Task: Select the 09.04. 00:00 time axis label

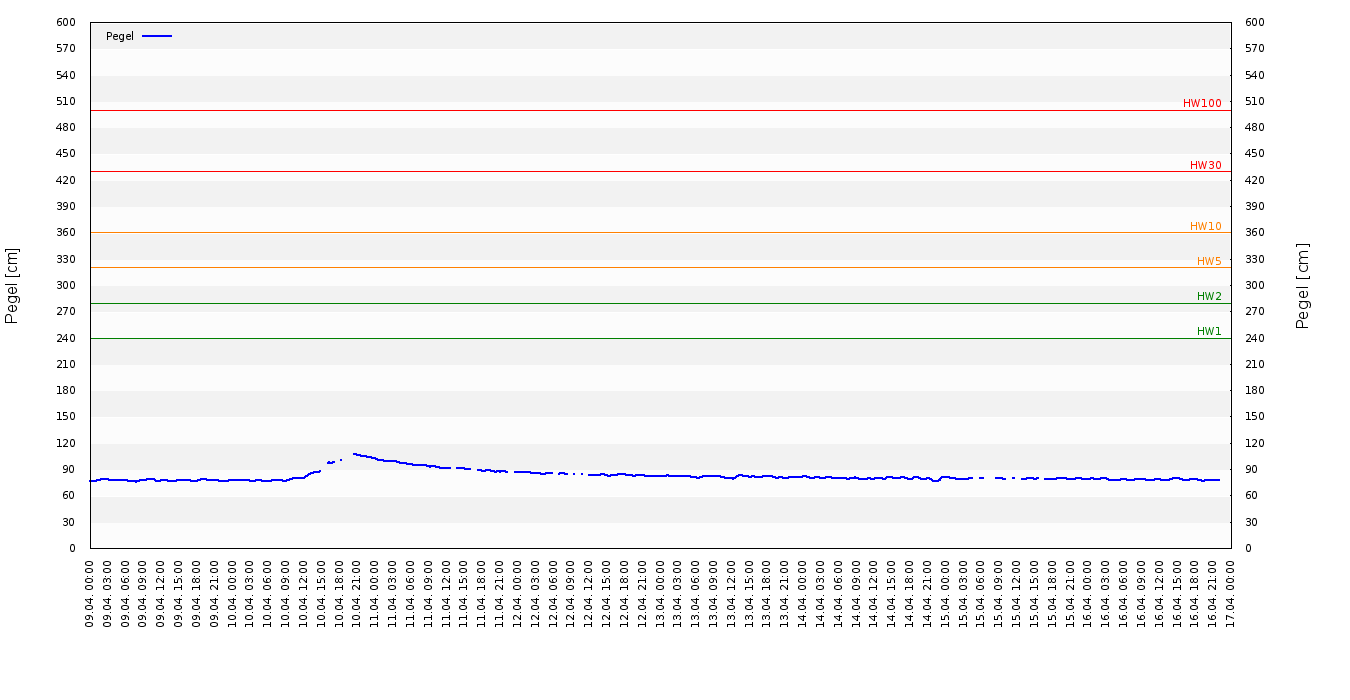Action: pyautogui.click(x=91, y=594)
